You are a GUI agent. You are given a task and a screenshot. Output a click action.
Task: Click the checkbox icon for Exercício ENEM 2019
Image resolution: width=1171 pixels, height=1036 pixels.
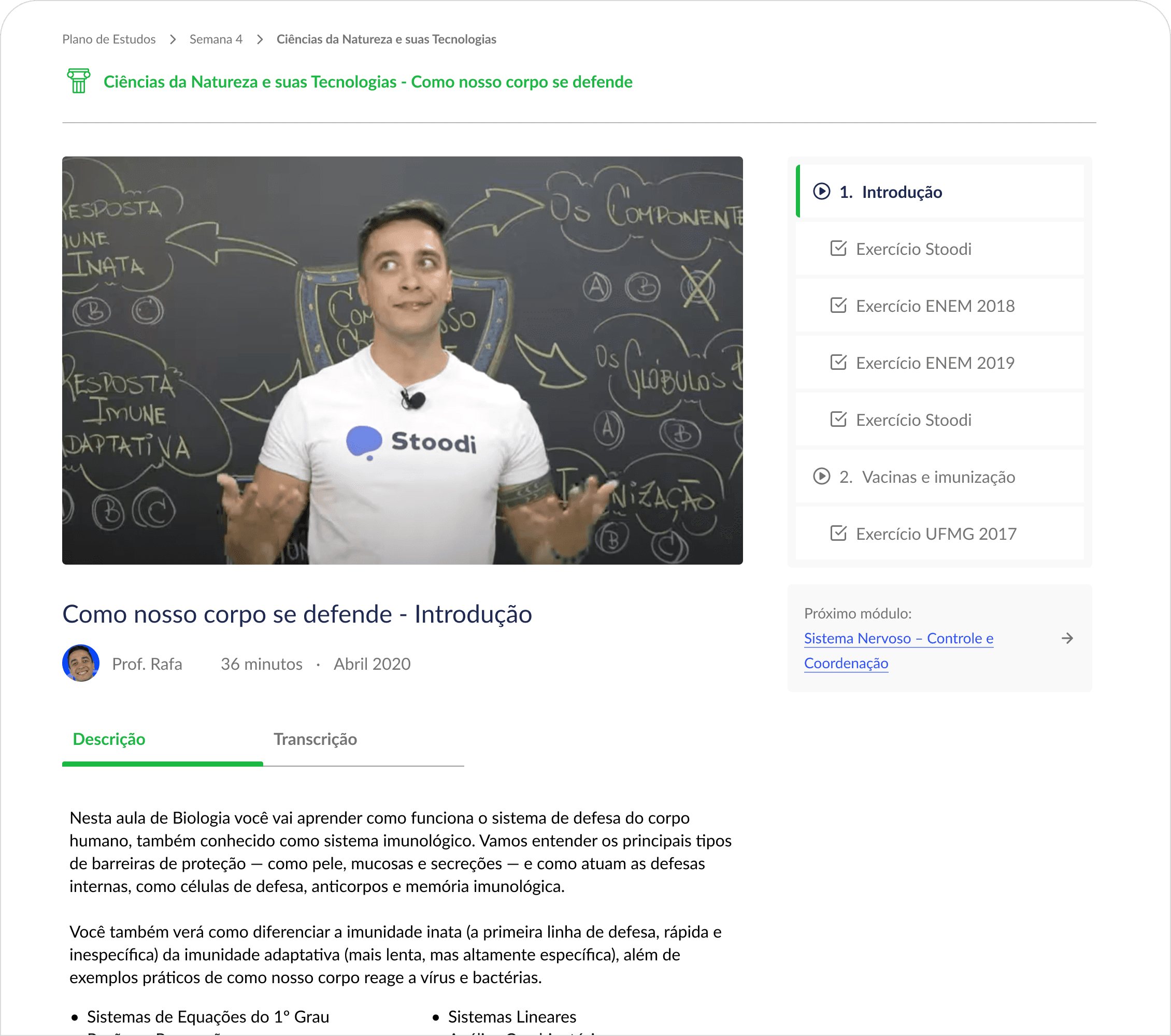point(838,363)
